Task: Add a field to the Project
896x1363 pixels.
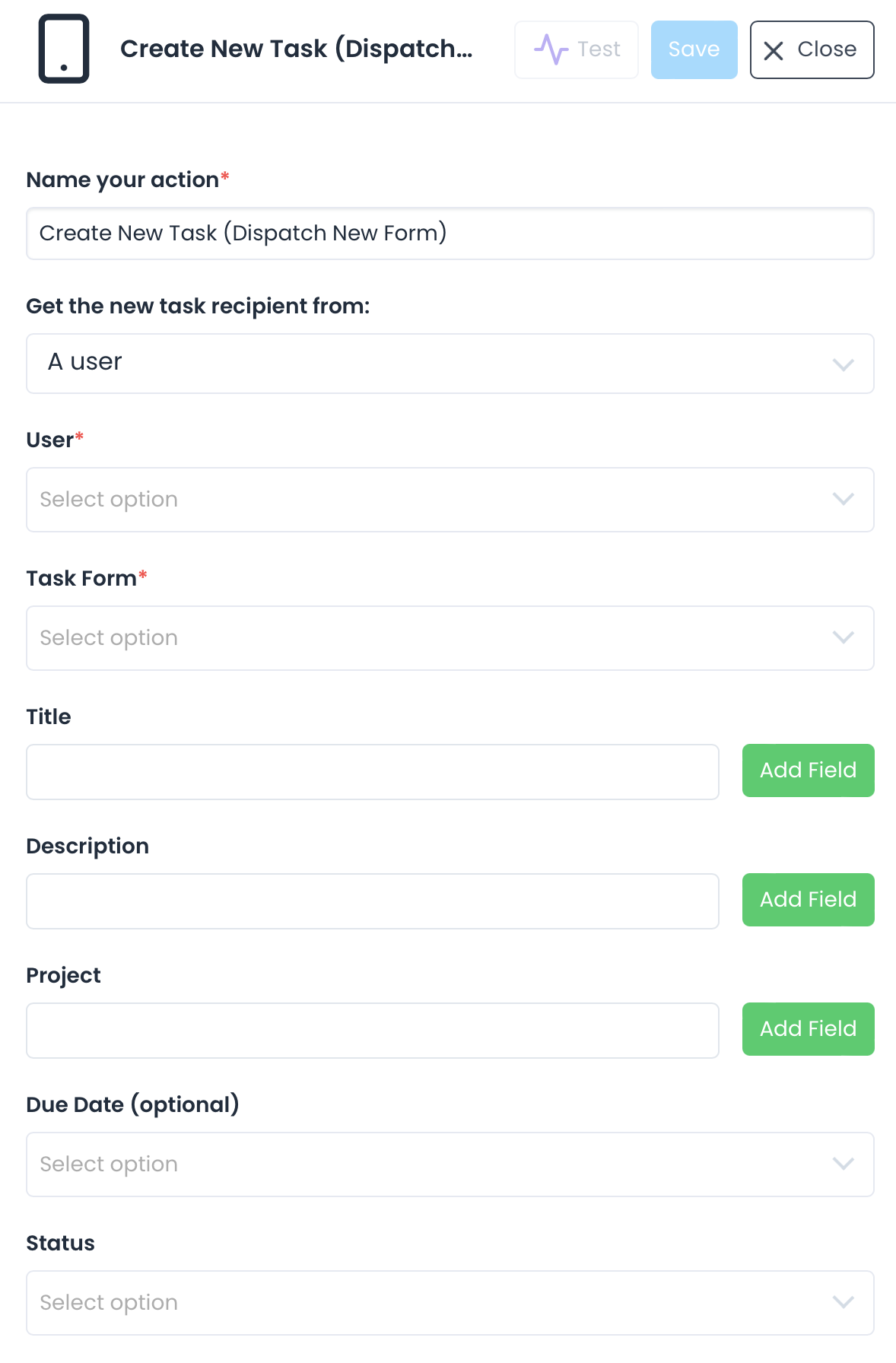Action: click(808, 1029)
